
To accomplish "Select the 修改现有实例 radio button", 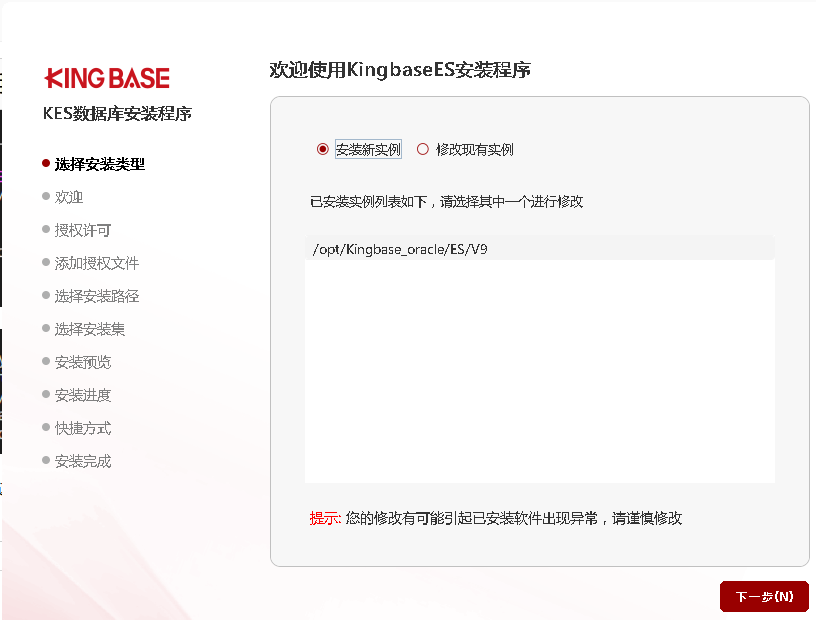I will pyautogui.click(x=423, y=149).
